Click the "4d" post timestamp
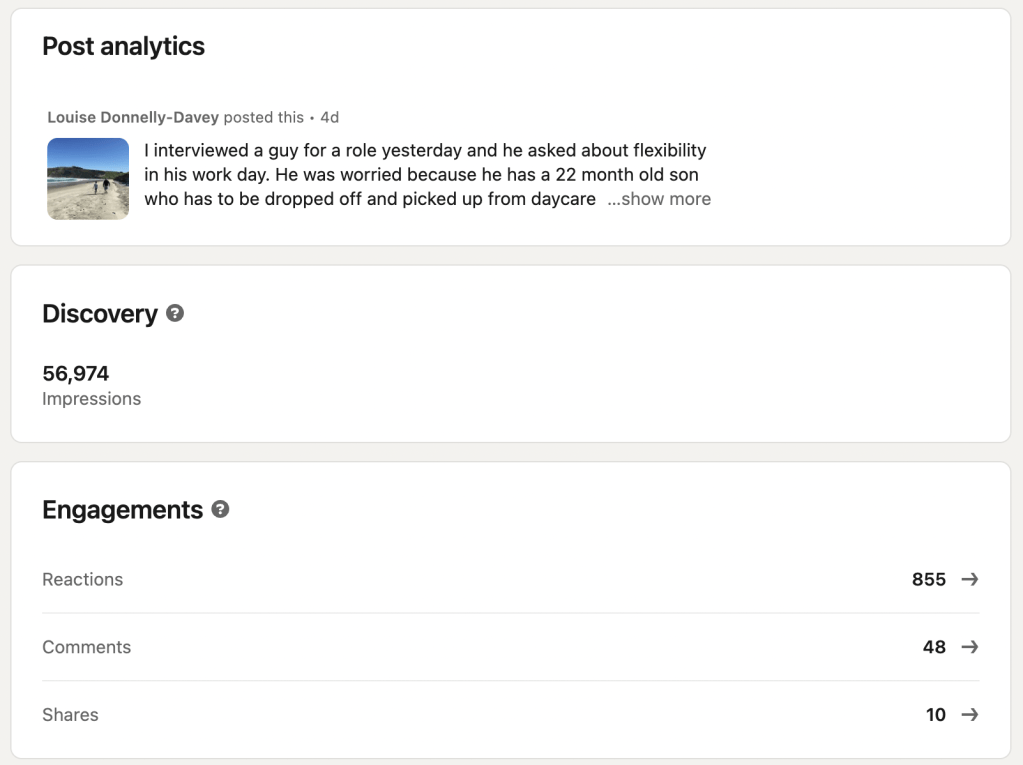This screenshot has width=1023, height=765. click(x=329, y=117)
